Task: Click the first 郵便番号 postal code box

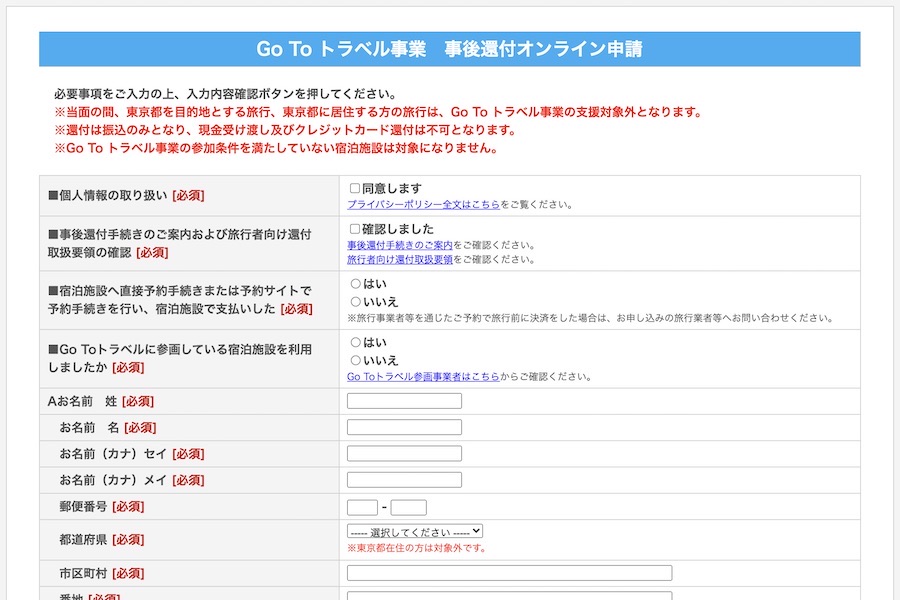Action: pos(362,508)
